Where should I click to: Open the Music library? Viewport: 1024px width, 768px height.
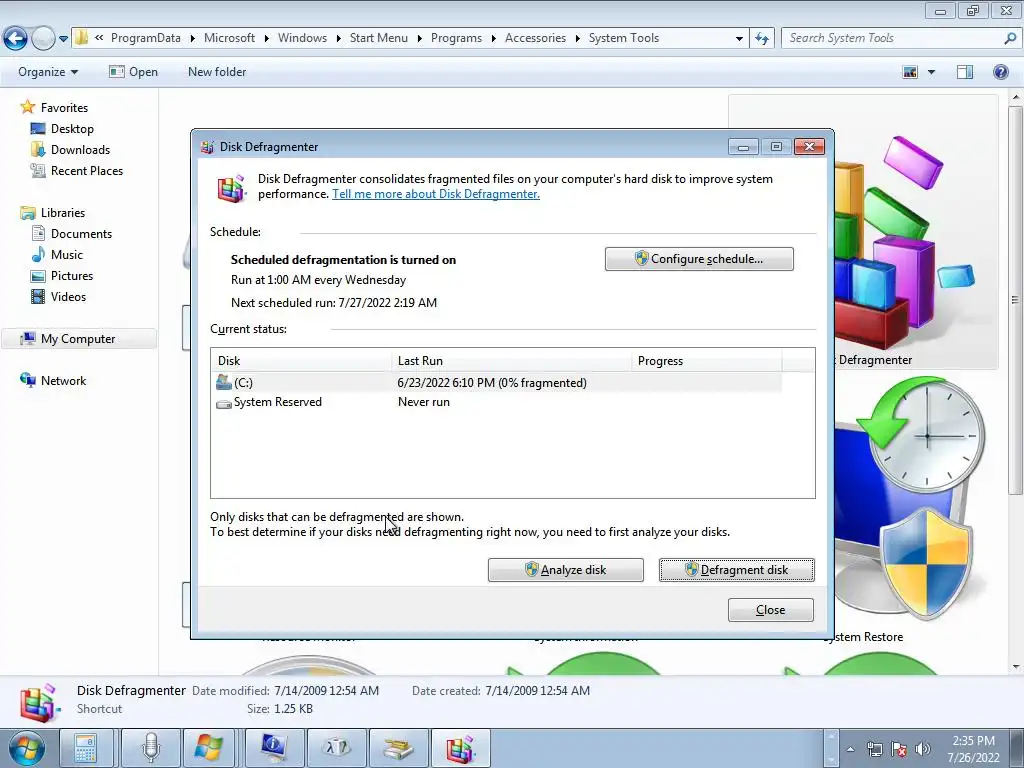pos(67,255)
